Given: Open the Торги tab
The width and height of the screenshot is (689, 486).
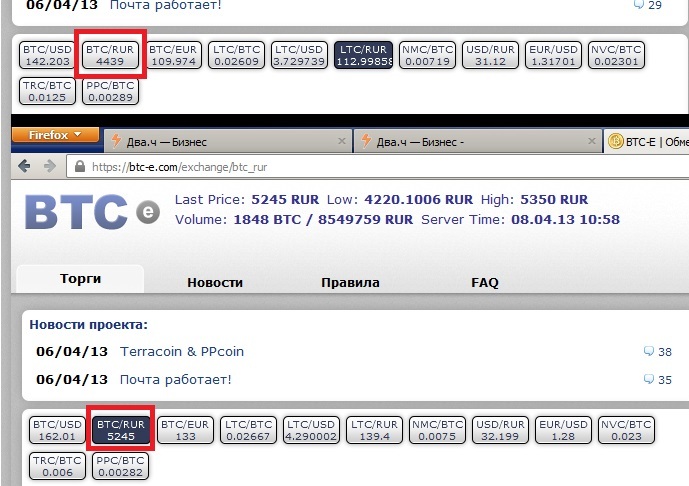Looking at the screenshot, I should (80, 279).
